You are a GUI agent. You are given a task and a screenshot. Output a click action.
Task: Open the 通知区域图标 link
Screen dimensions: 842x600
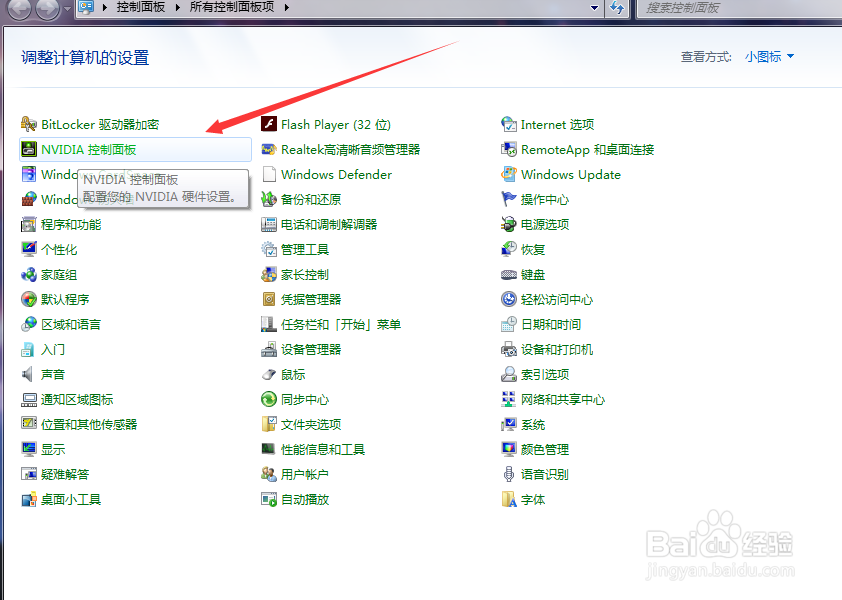coord(77,399)
